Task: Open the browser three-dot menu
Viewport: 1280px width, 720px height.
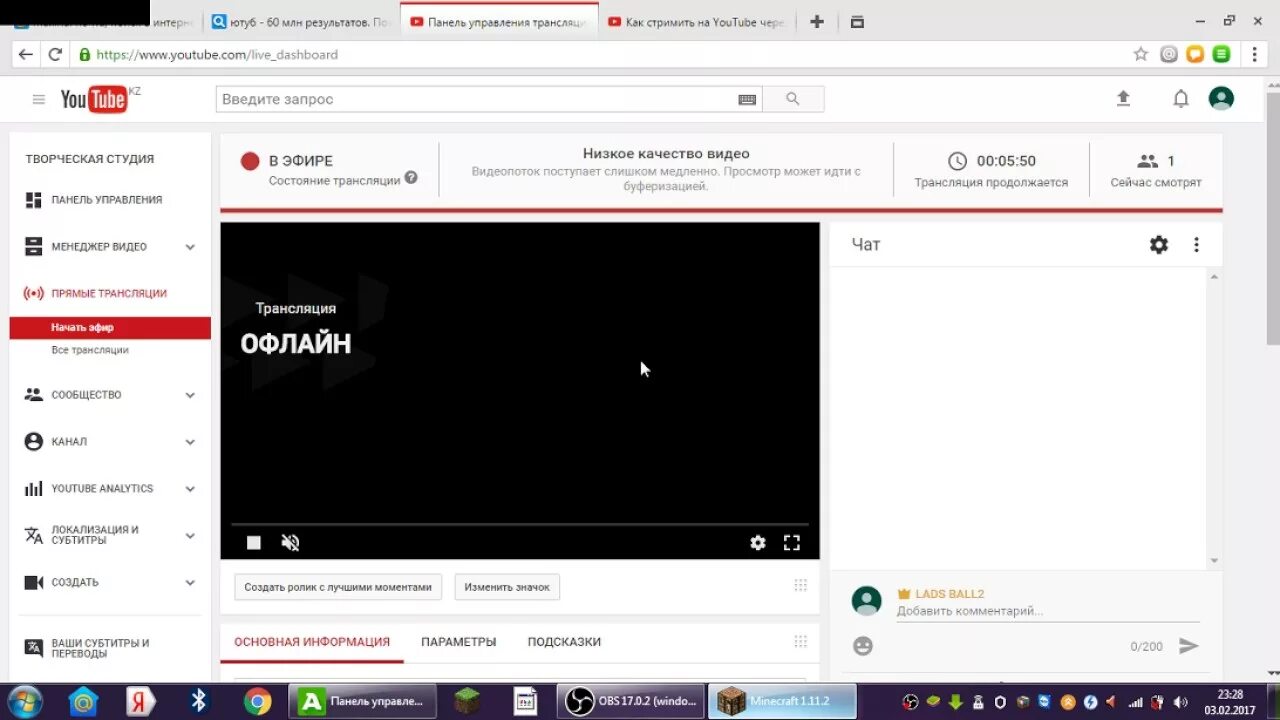Action: [x=1254, y=55]
